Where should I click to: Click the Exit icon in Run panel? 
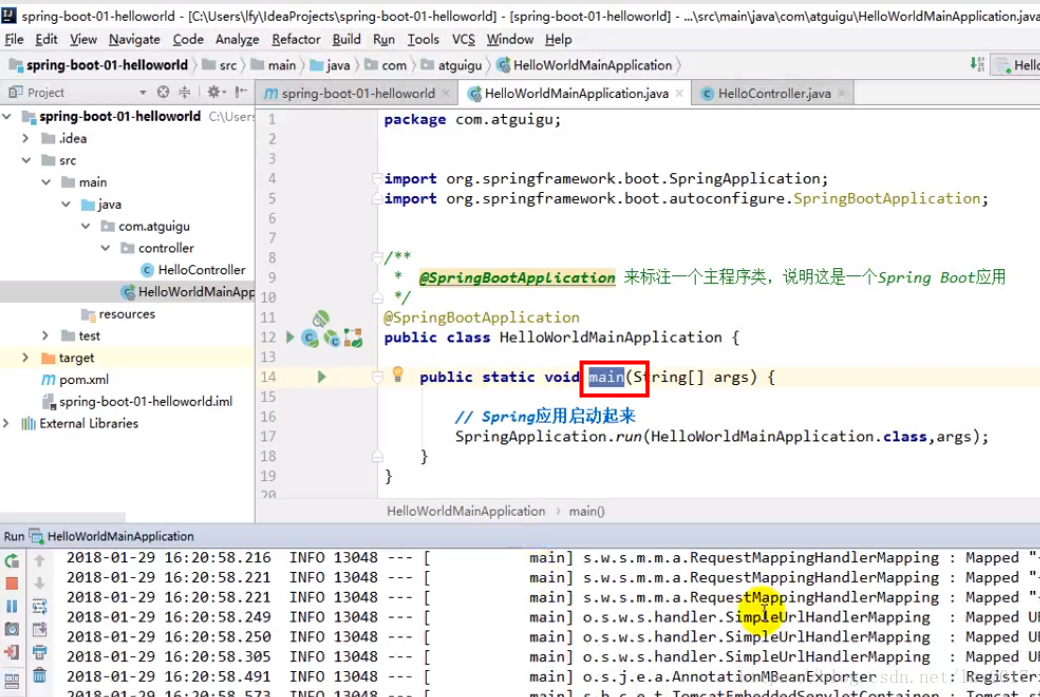coord(12,652)
